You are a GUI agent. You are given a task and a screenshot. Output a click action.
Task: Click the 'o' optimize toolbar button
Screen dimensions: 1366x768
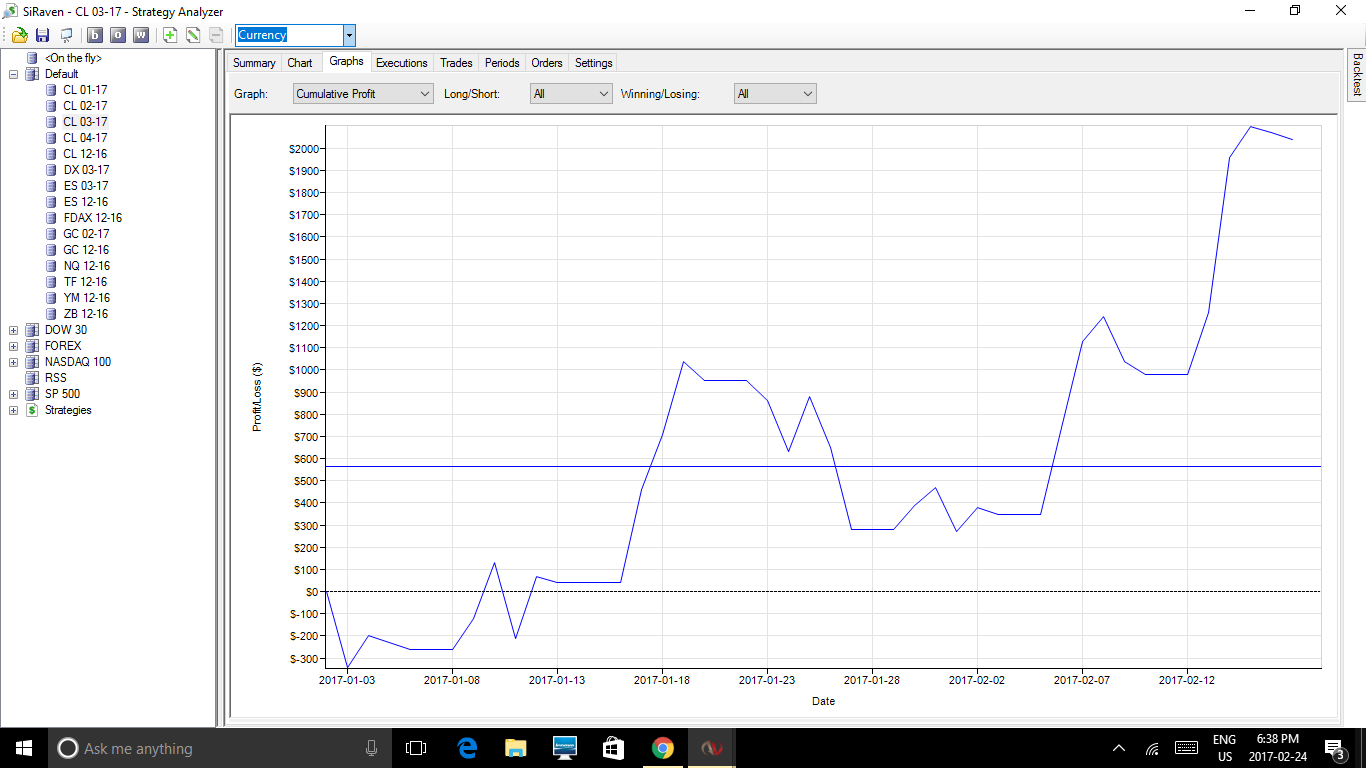point(118,35)
